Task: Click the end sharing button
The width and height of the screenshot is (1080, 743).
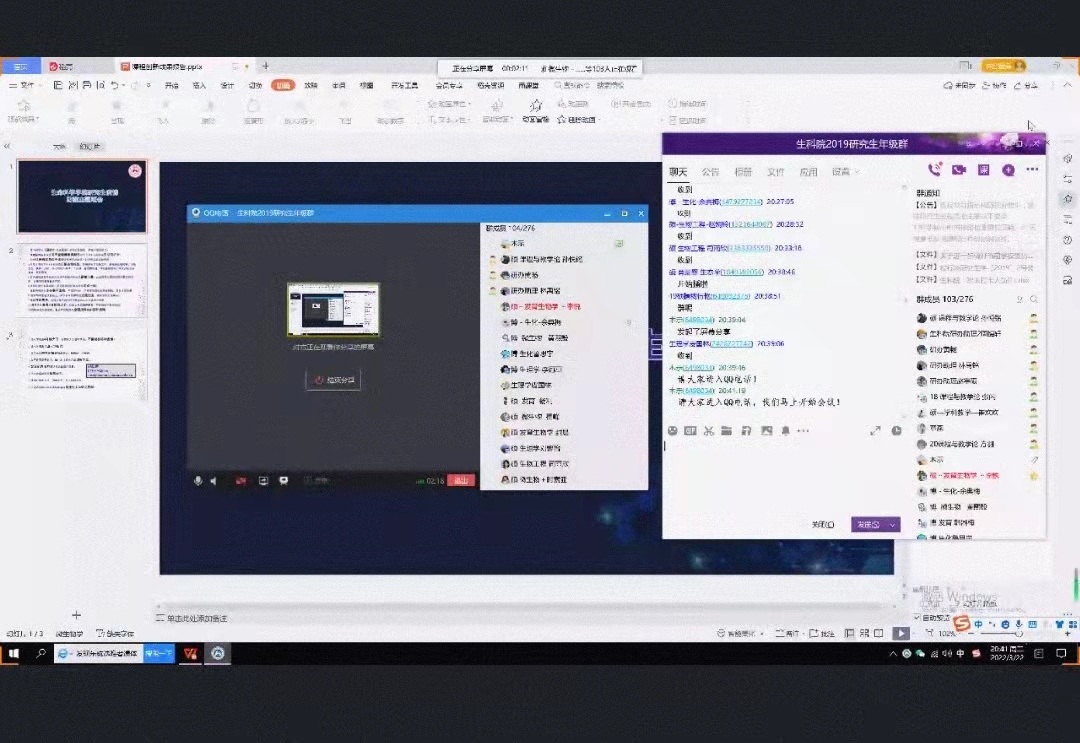Action: [333, 380]
